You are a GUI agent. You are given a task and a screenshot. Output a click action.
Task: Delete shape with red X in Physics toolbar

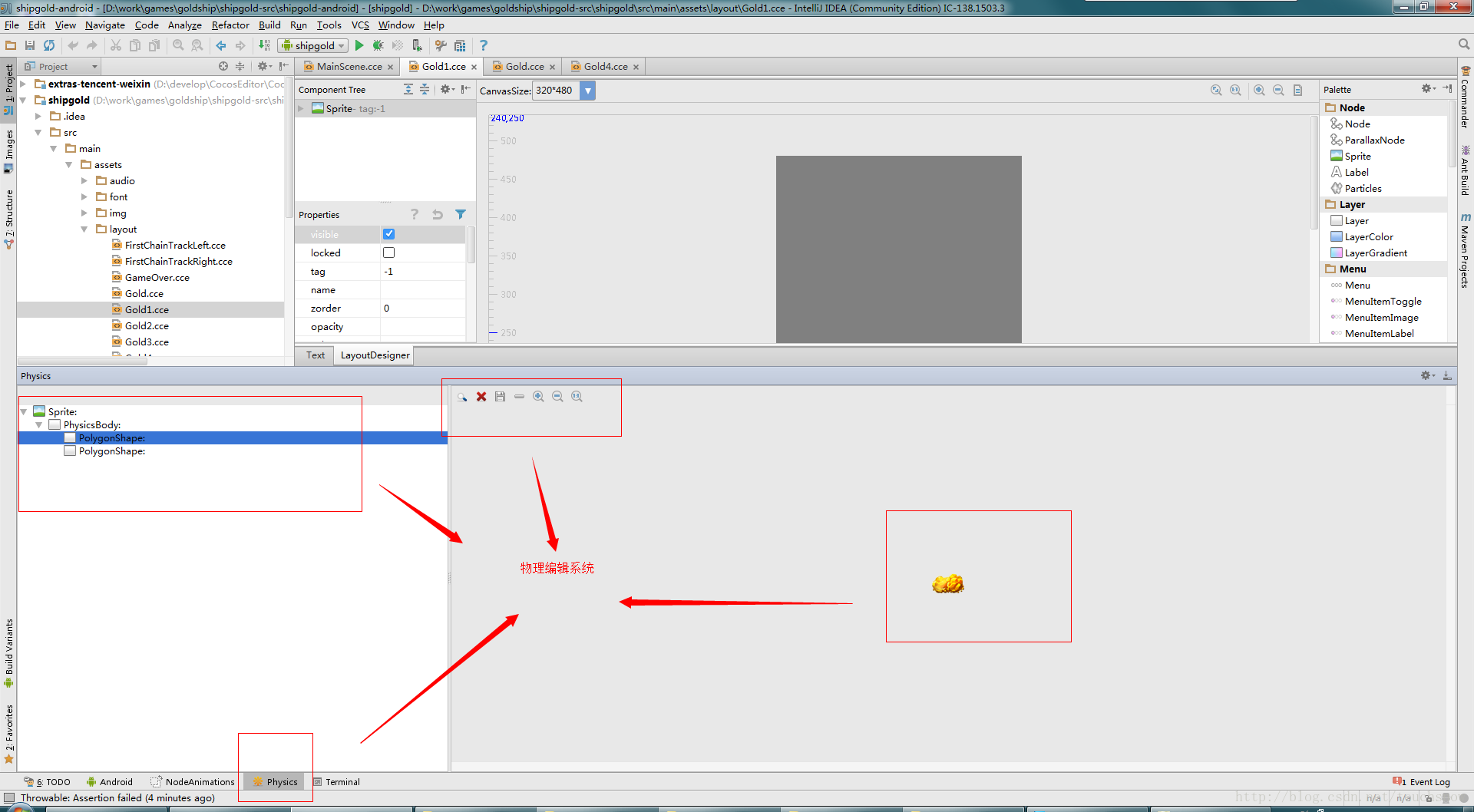click(481, 397)
